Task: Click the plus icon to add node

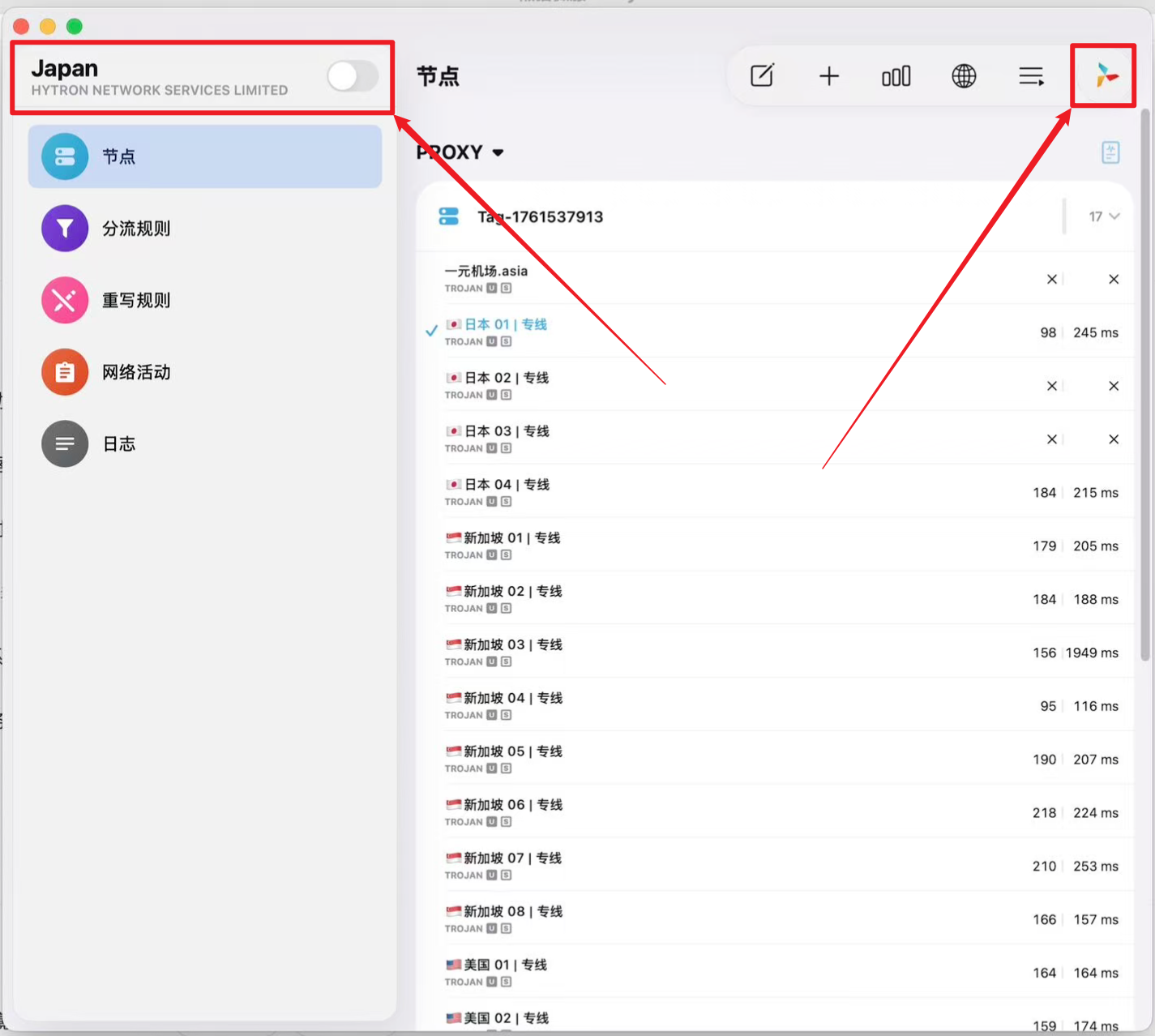Action: pyautogui.click(x=828, y=76)
